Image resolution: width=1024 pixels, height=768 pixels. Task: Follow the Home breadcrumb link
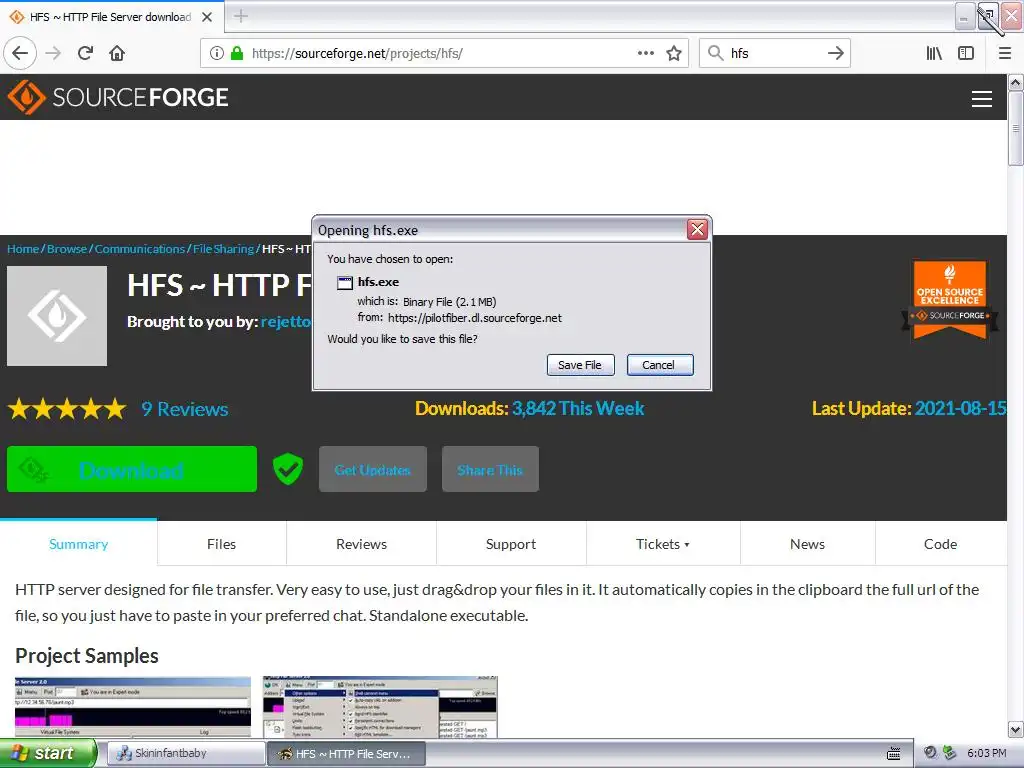[23, 249]
